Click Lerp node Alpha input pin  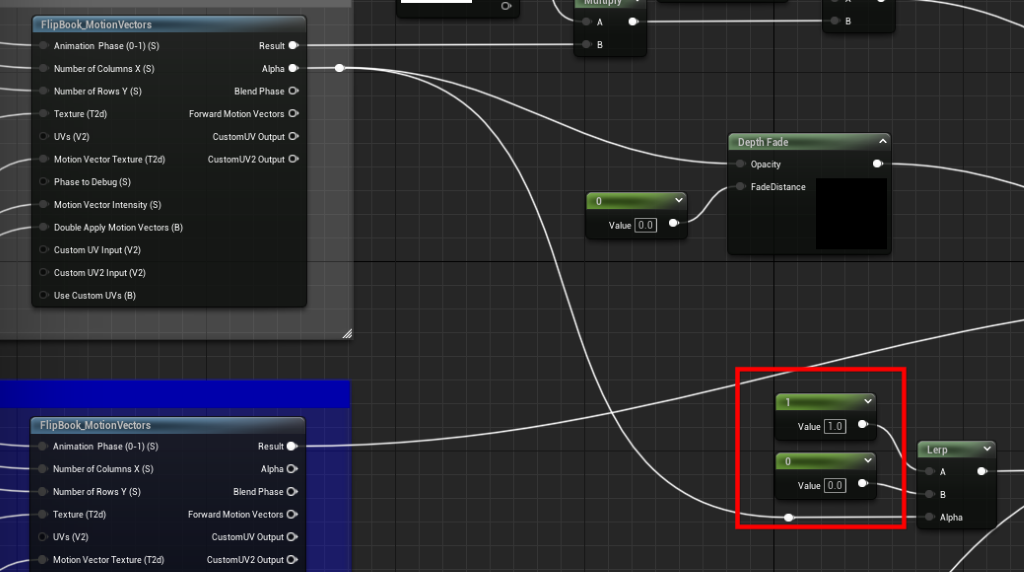[x=929, y=517]
